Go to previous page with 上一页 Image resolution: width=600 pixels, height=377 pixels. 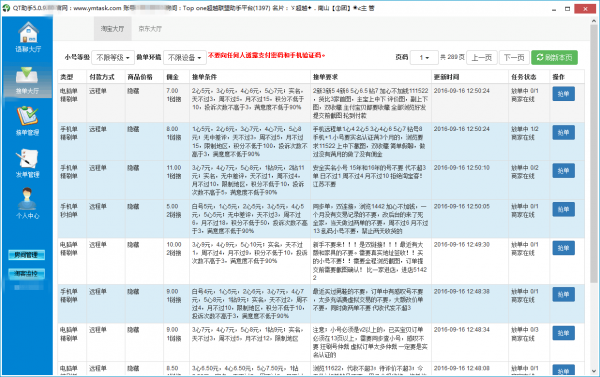482,57
